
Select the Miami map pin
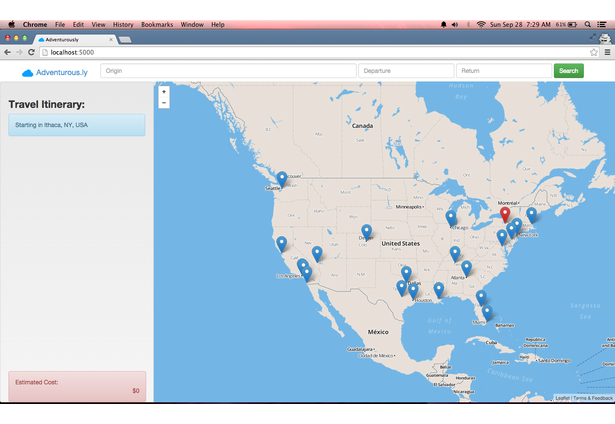coord(487,313)
